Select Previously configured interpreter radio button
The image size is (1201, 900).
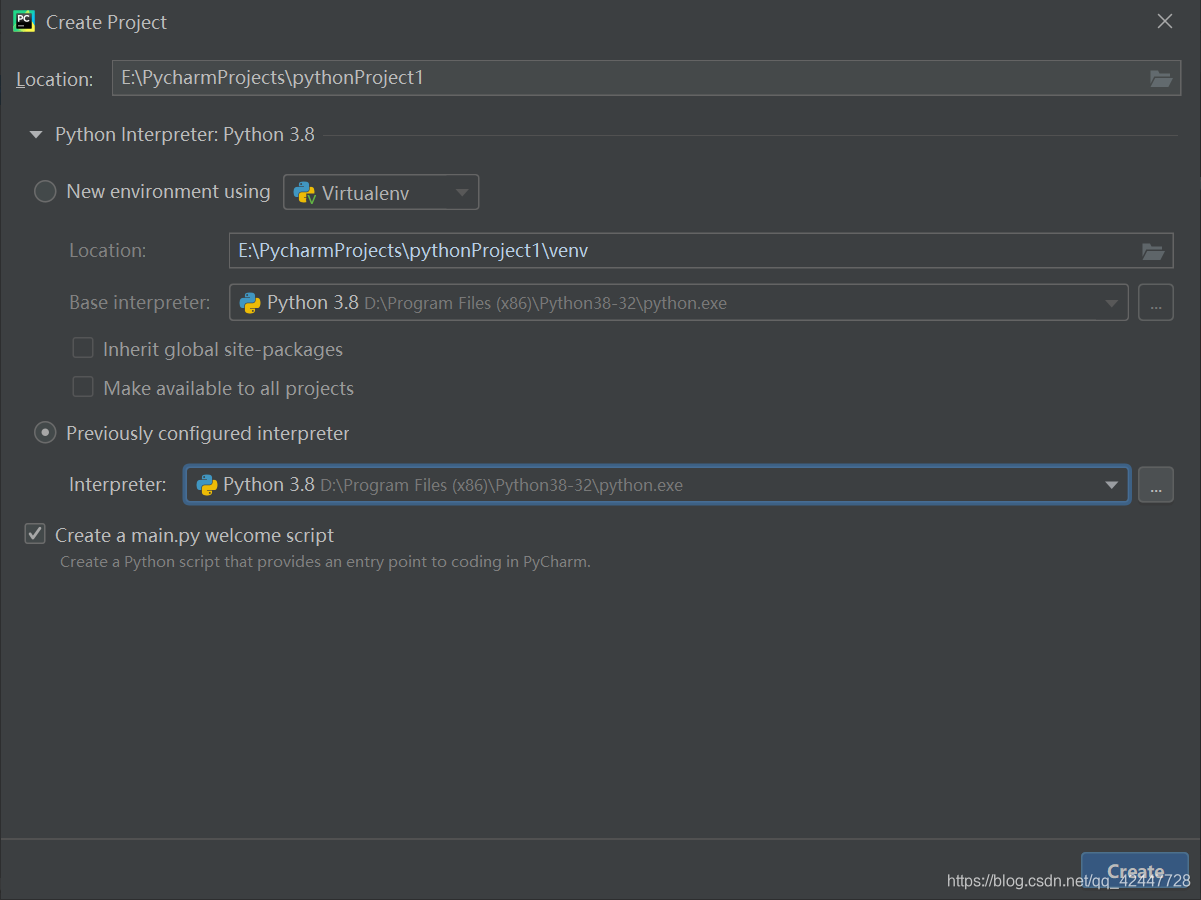pos(45,433)
